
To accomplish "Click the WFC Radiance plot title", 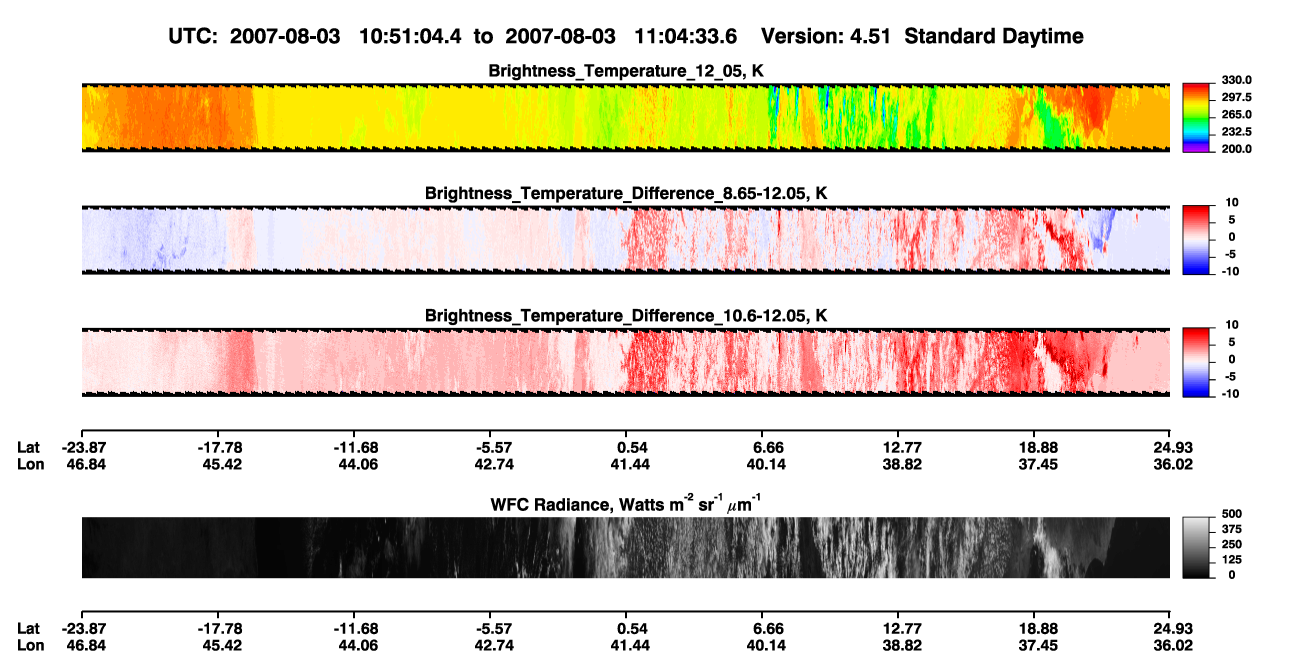I will tap(627, 503).
